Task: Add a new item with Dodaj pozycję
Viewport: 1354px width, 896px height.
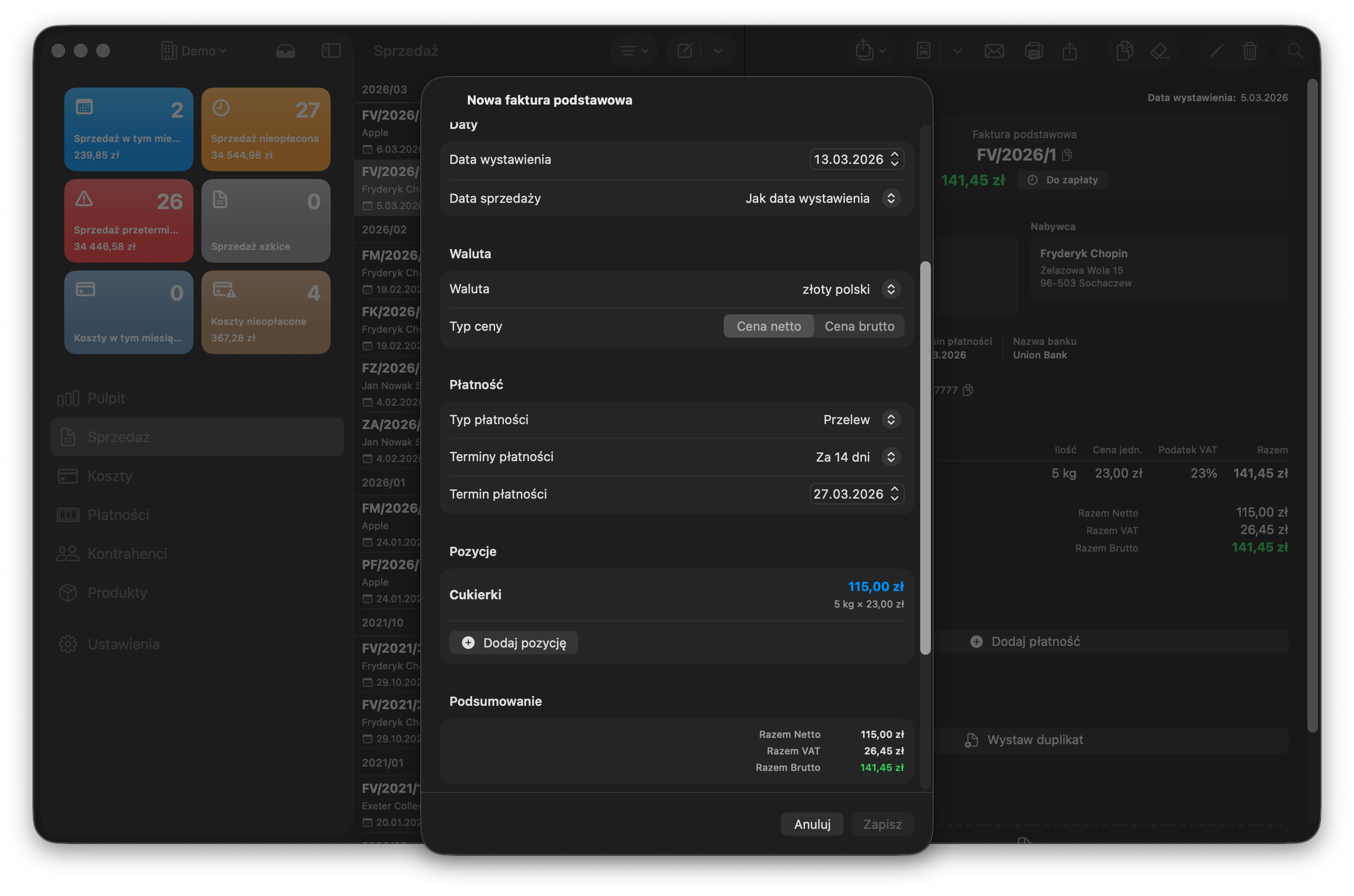Action: 513,642
